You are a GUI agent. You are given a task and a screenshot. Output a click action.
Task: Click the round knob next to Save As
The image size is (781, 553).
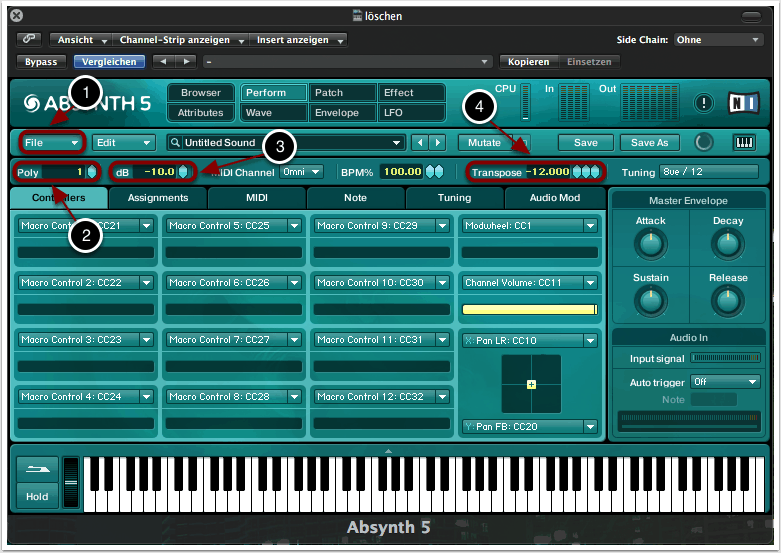[x=705, y=143]
